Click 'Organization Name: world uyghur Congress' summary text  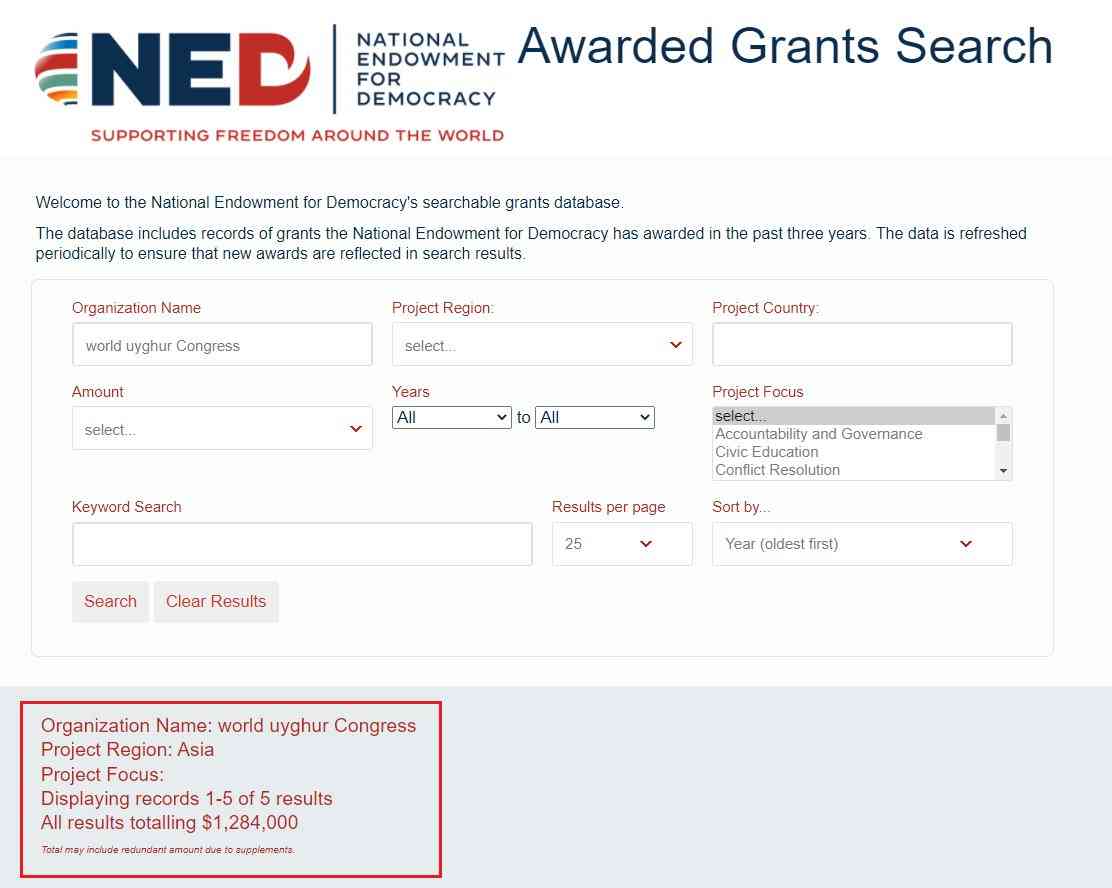(228, 726)
